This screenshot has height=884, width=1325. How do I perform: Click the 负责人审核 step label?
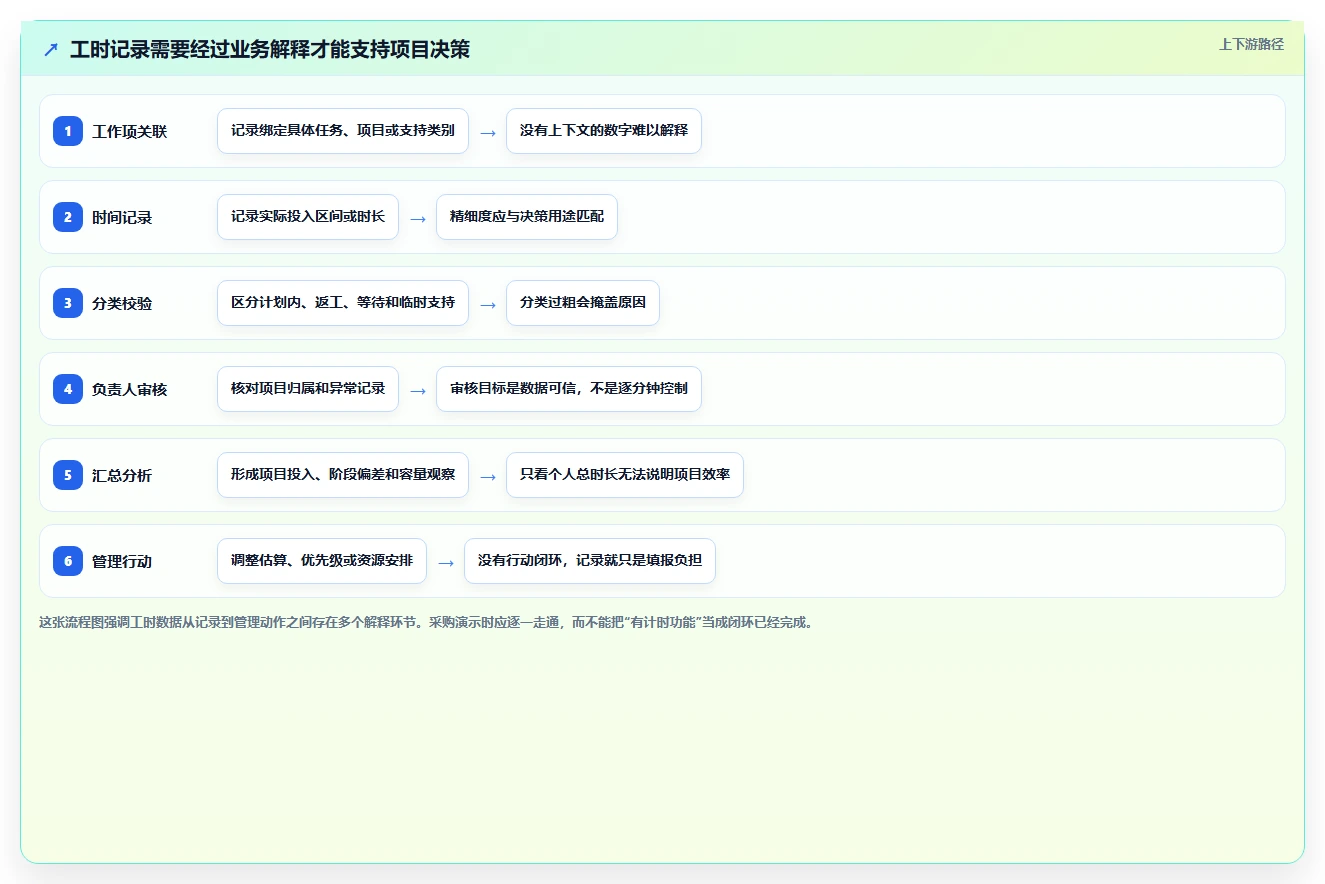(130, 389)
